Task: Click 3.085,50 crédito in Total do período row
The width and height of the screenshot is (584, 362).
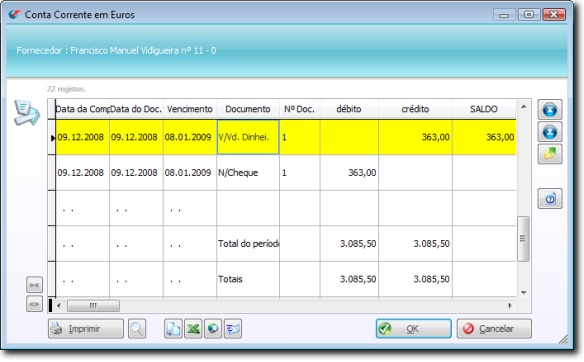Action: pos(415,244)
